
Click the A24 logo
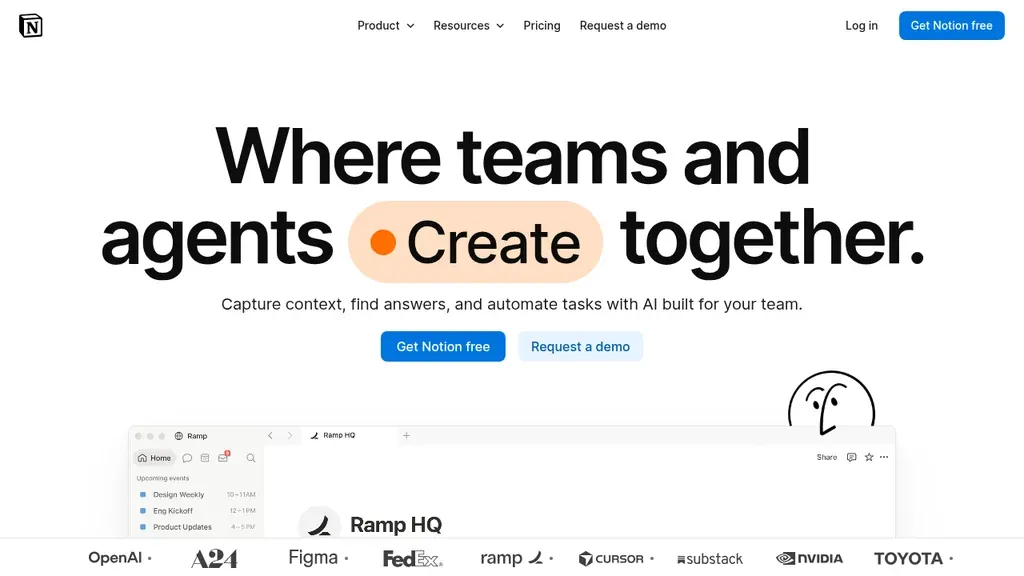click(x=214, y=558)
